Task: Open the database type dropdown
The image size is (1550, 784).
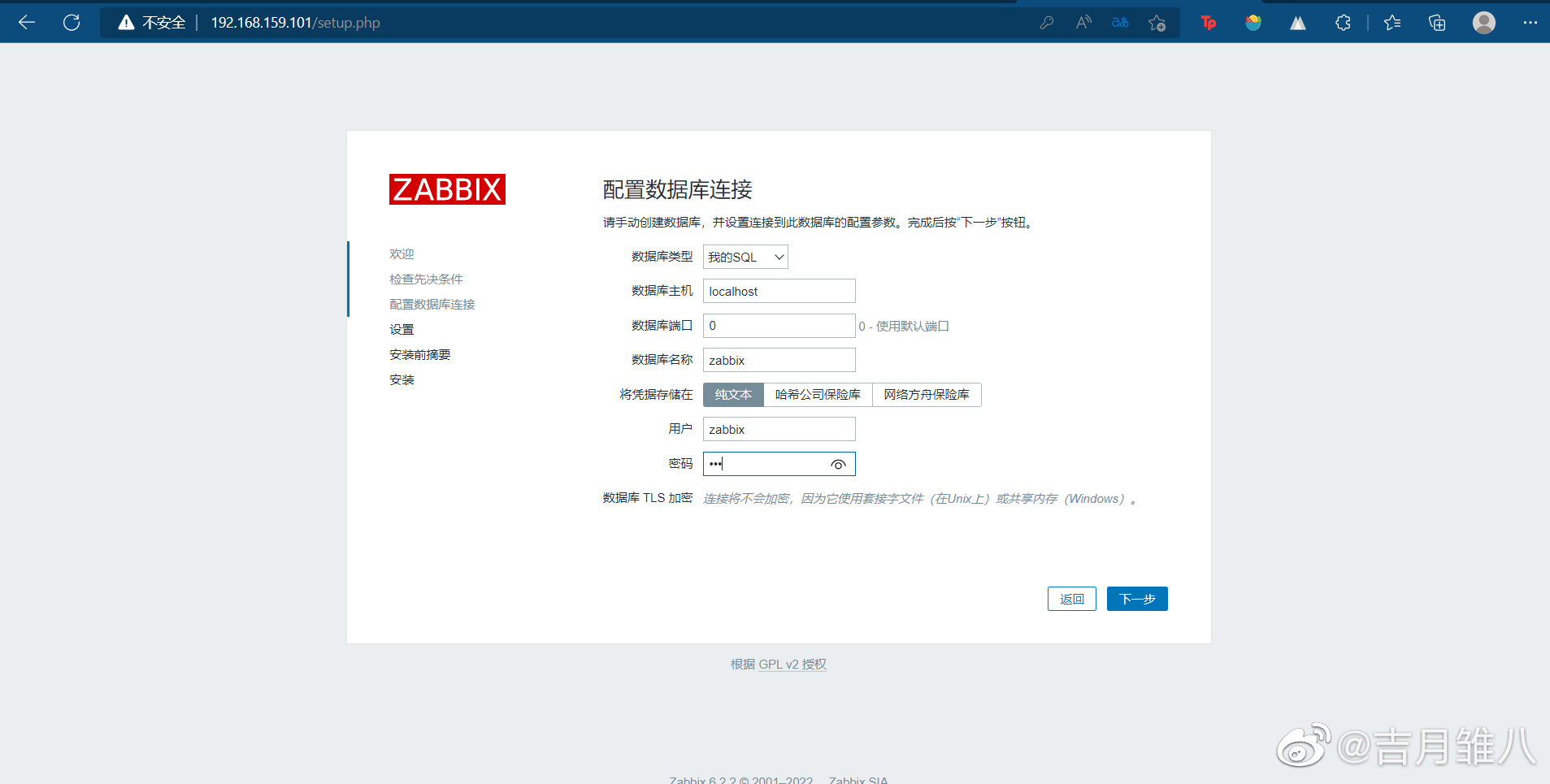Action: tap(745, 257)
